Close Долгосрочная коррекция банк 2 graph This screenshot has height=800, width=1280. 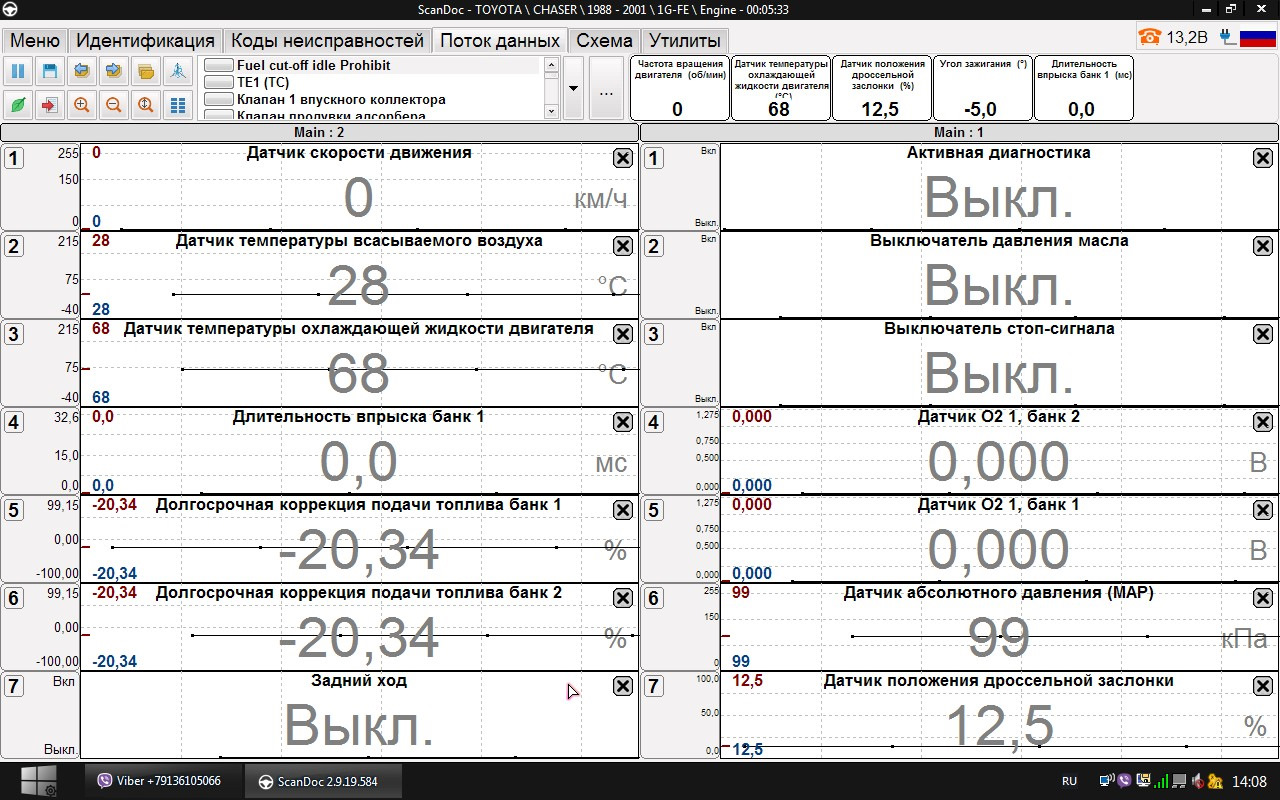(622, 598)
